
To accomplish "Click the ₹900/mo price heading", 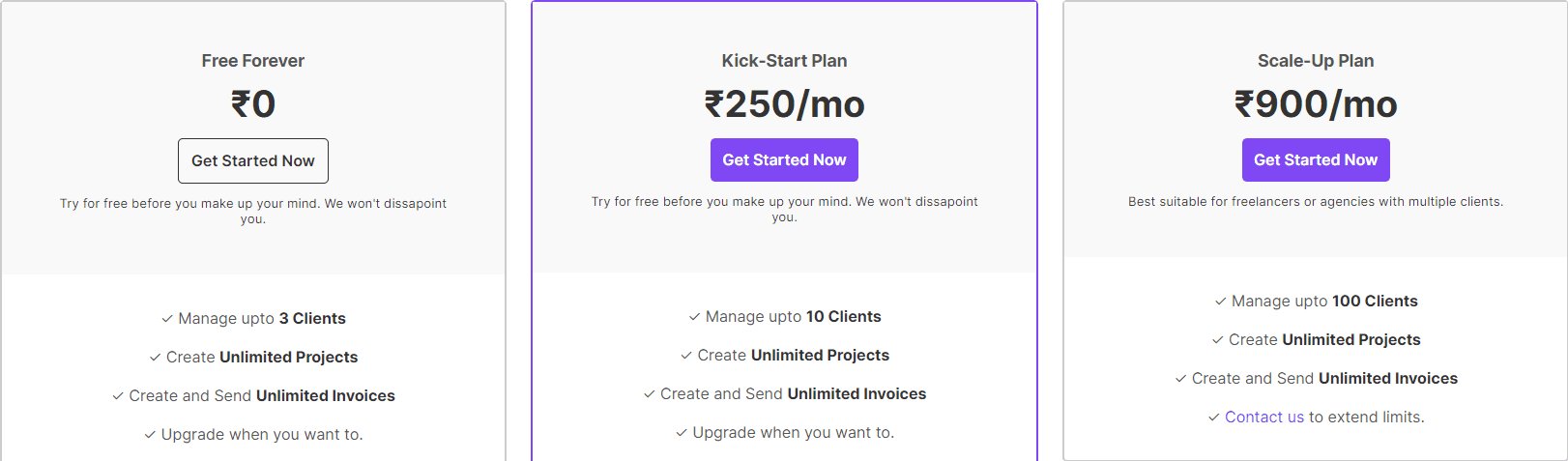I will pos(1316,104).
